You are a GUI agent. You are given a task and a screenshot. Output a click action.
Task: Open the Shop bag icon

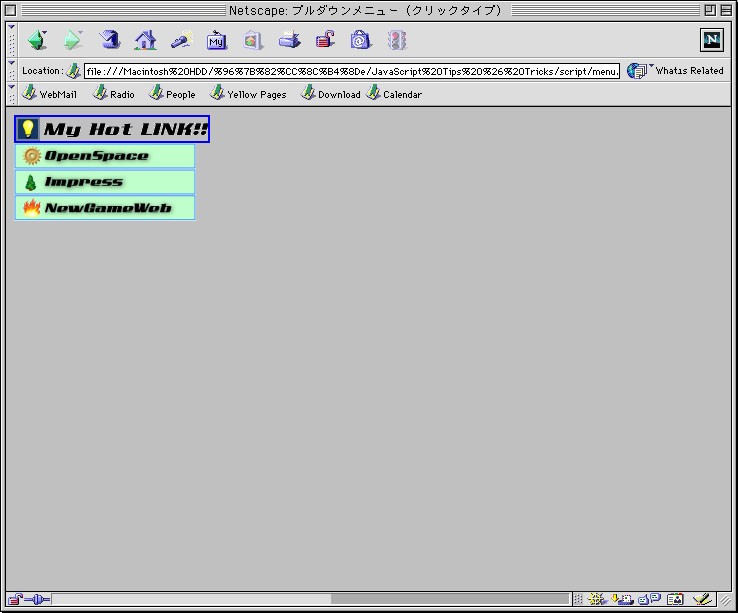click(x=361, y=40)
